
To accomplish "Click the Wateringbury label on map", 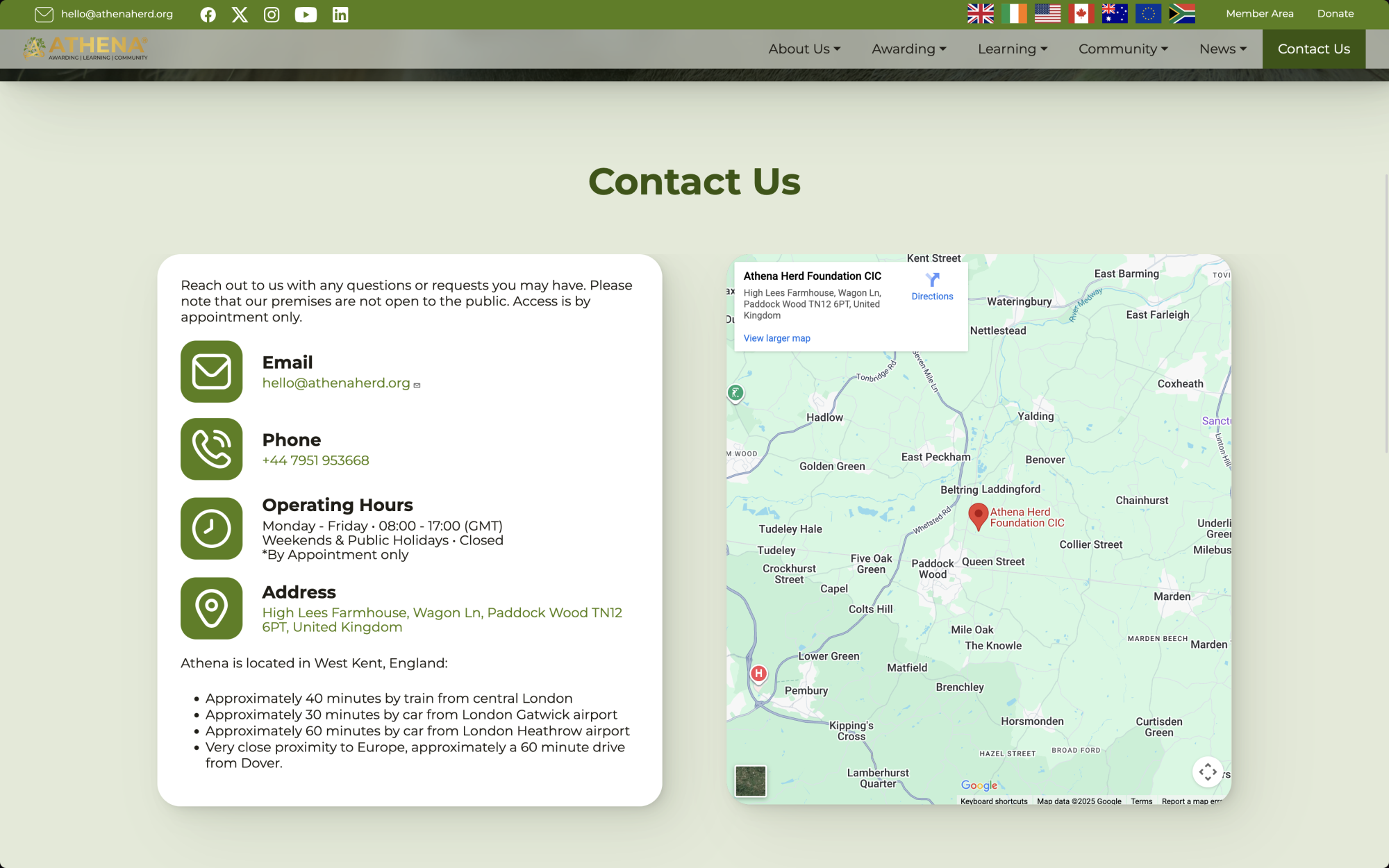I will click(1019, 302).
